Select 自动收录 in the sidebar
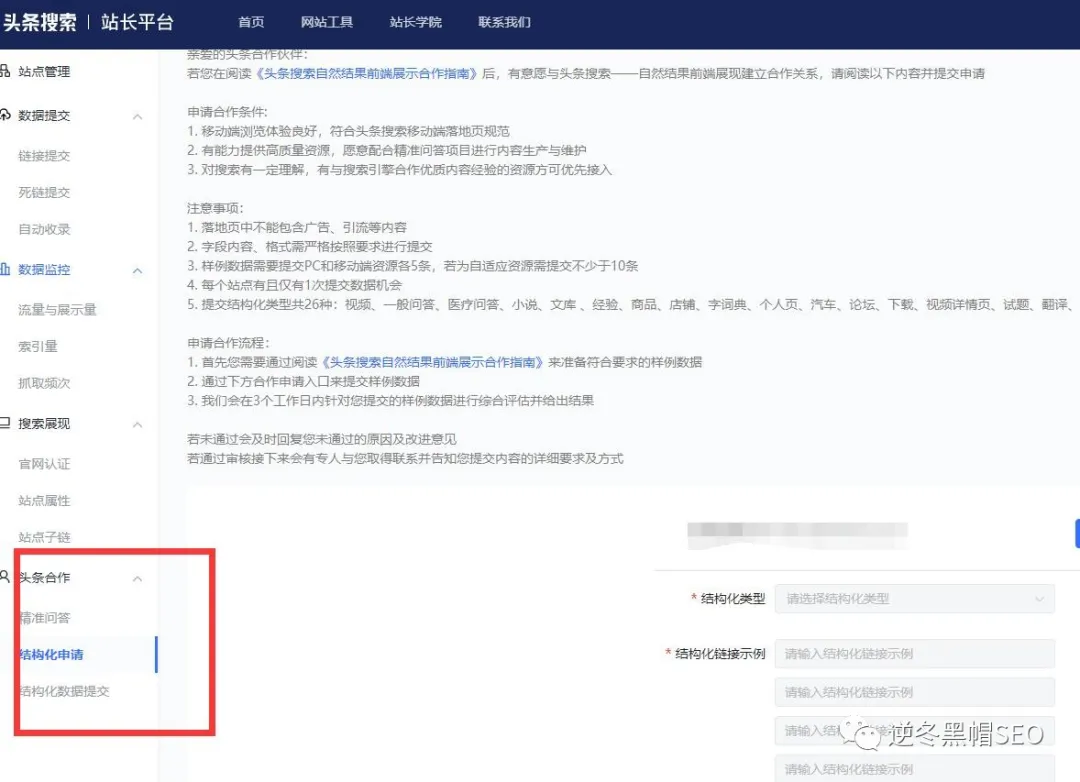The height and width of the screenshot is (782, 1080). pyautogui.click(x=42, y=228)
